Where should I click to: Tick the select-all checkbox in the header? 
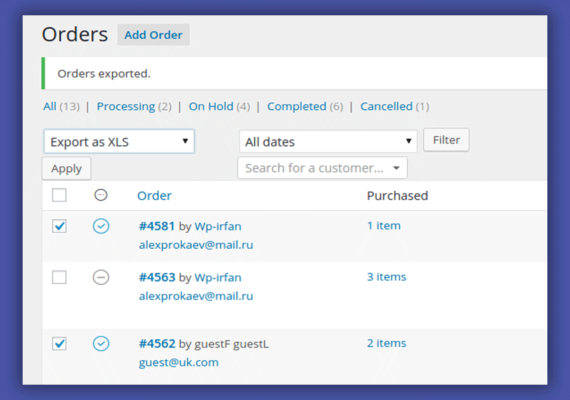pyautogui.click(x=59, y=195)
